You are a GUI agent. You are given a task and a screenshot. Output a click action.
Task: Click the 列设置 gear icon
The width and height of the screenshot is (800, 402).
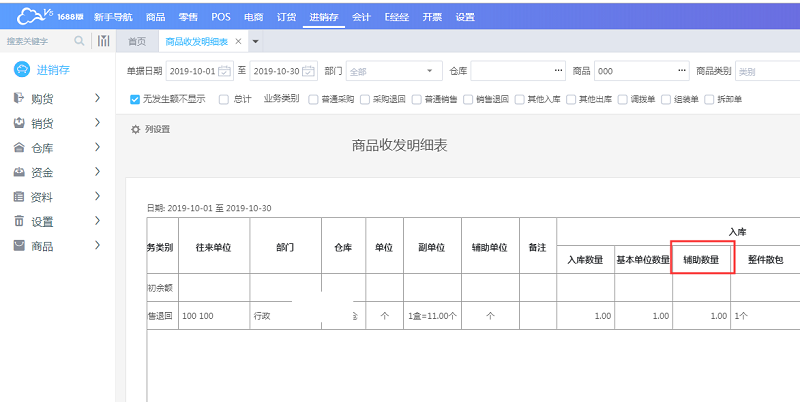pyautogui.click(x=136, y=129)
